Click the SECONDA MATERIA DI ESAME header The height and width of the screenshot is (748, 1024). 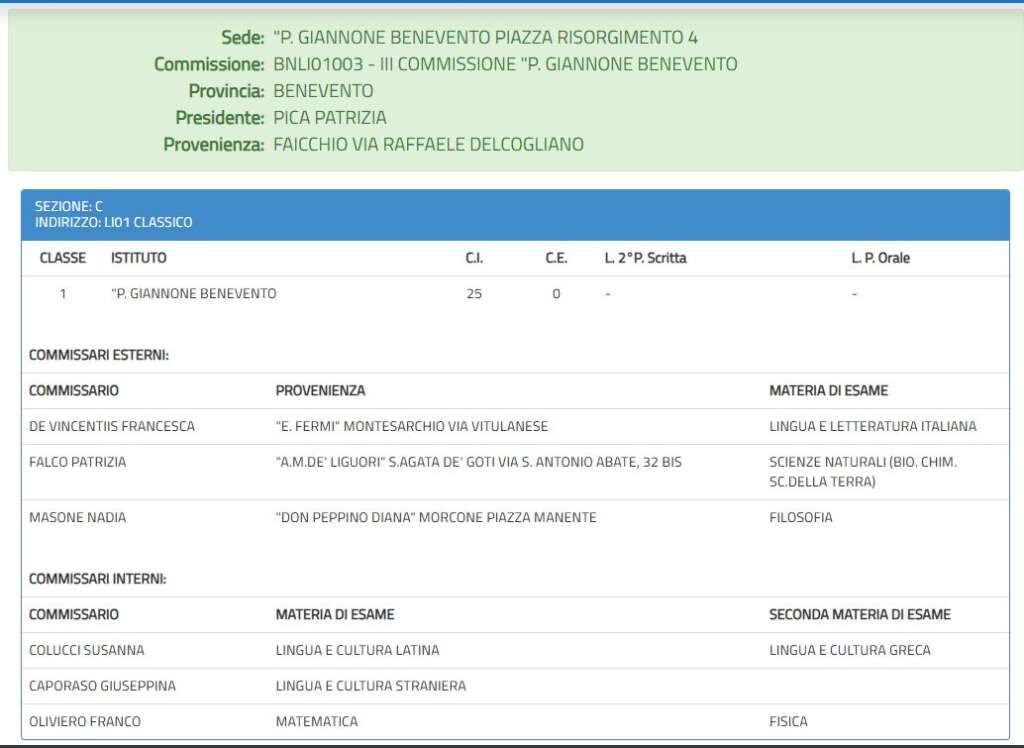(x=860, y=615)
